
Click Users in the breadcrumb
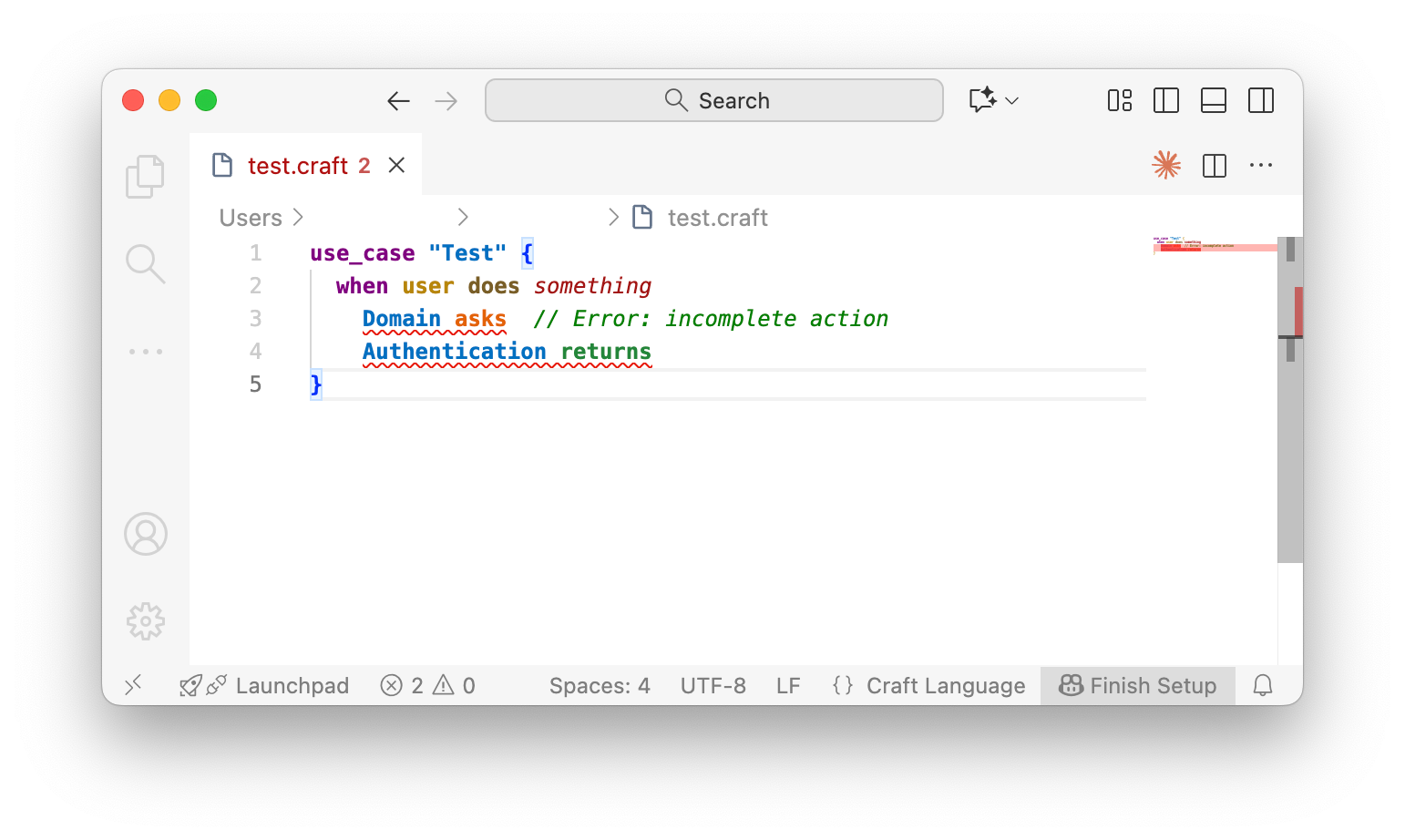[x=251, y=218]
